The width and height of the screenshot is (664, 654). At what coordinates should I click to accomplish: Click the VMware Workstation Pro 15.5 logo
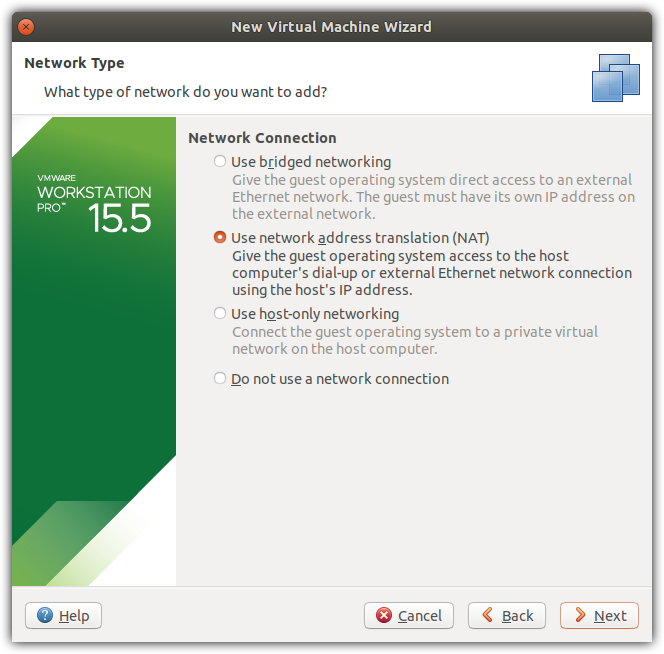(94, 204)
